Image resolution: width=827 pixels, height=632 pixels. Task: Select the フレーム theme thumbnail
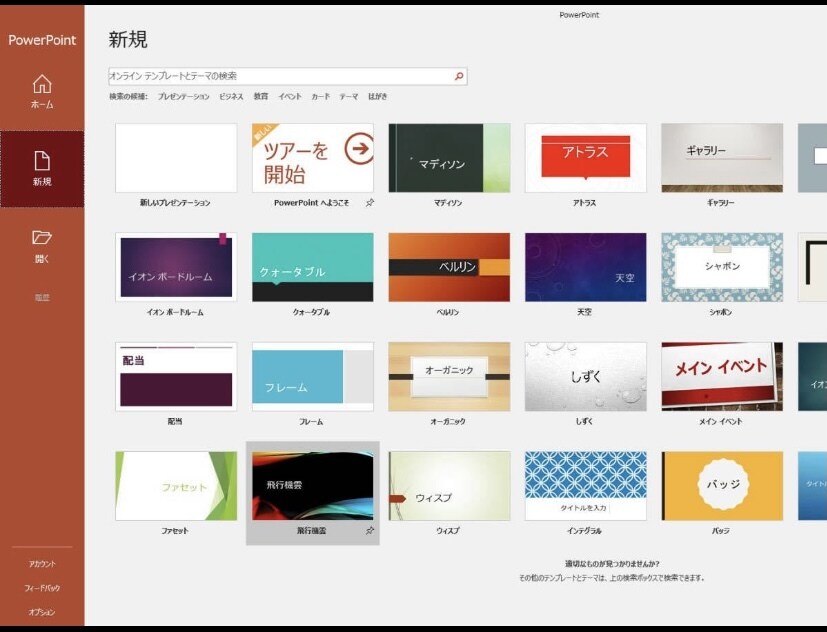313,377
